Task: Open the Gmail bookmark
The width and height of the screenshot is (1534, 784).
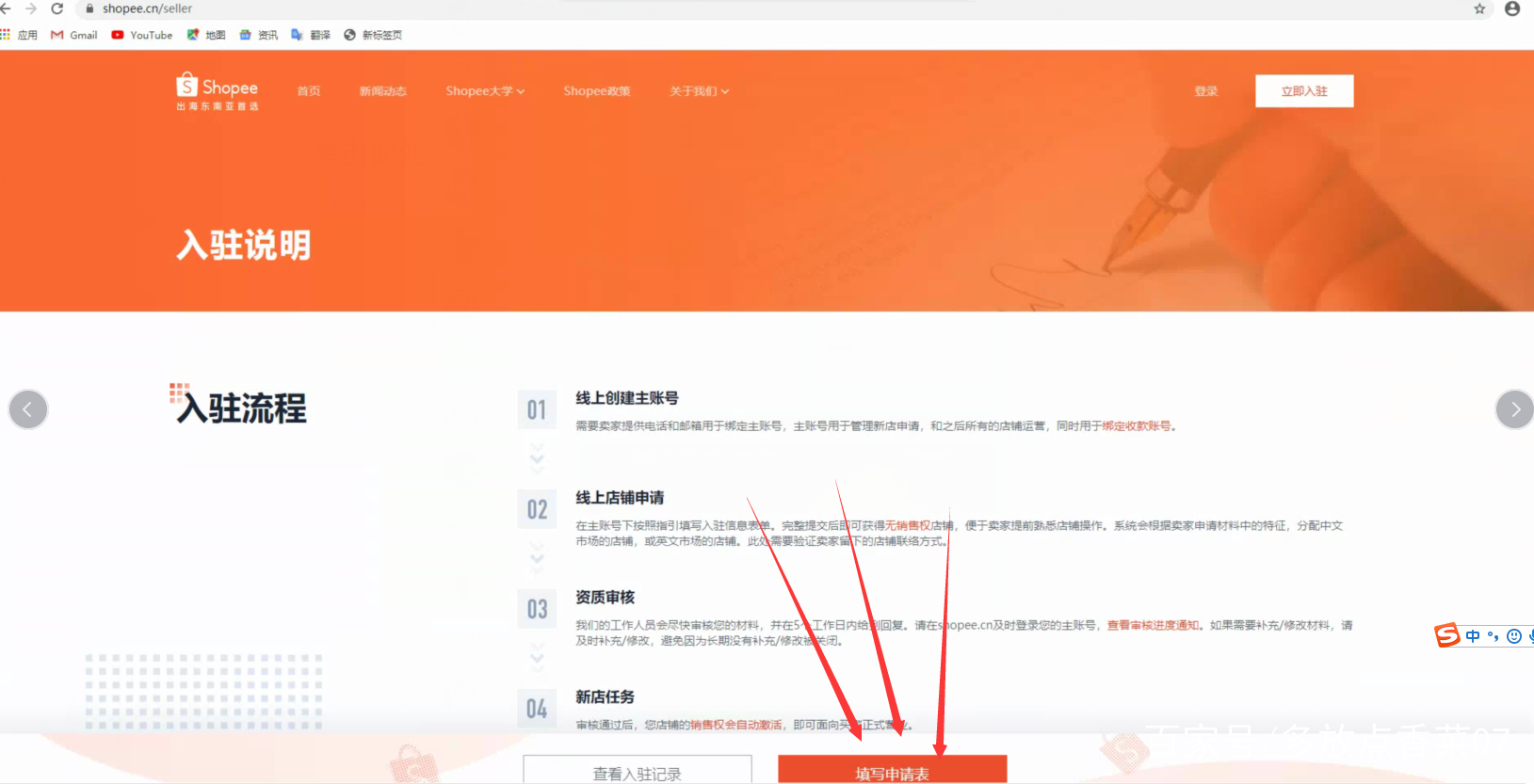Action: click(74, 35)
